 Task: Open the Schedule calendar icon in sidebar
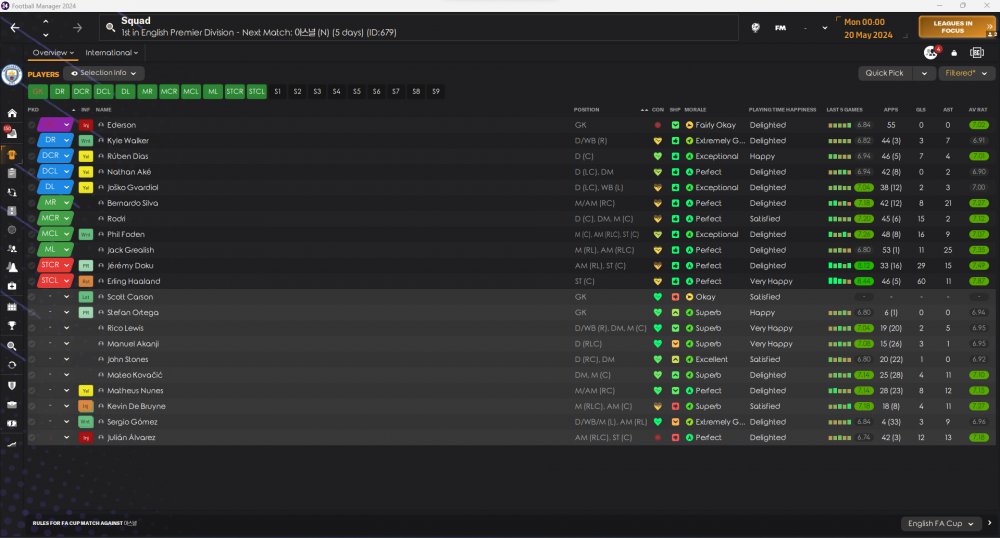tap(11, 307)
